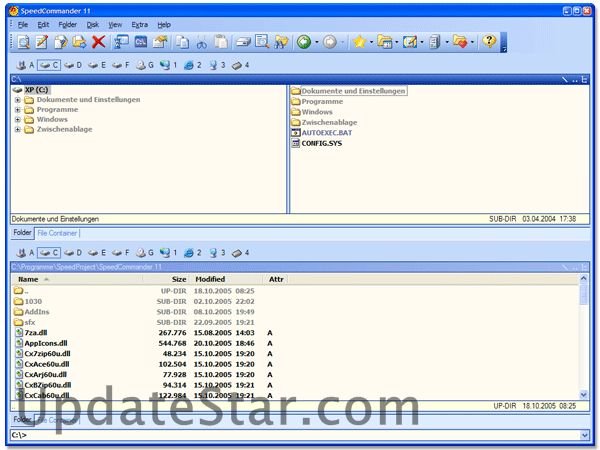Select the AUTOEXEC.BAT file
Viewport: 600px width, 450px height.
click(x=322, y=133)
